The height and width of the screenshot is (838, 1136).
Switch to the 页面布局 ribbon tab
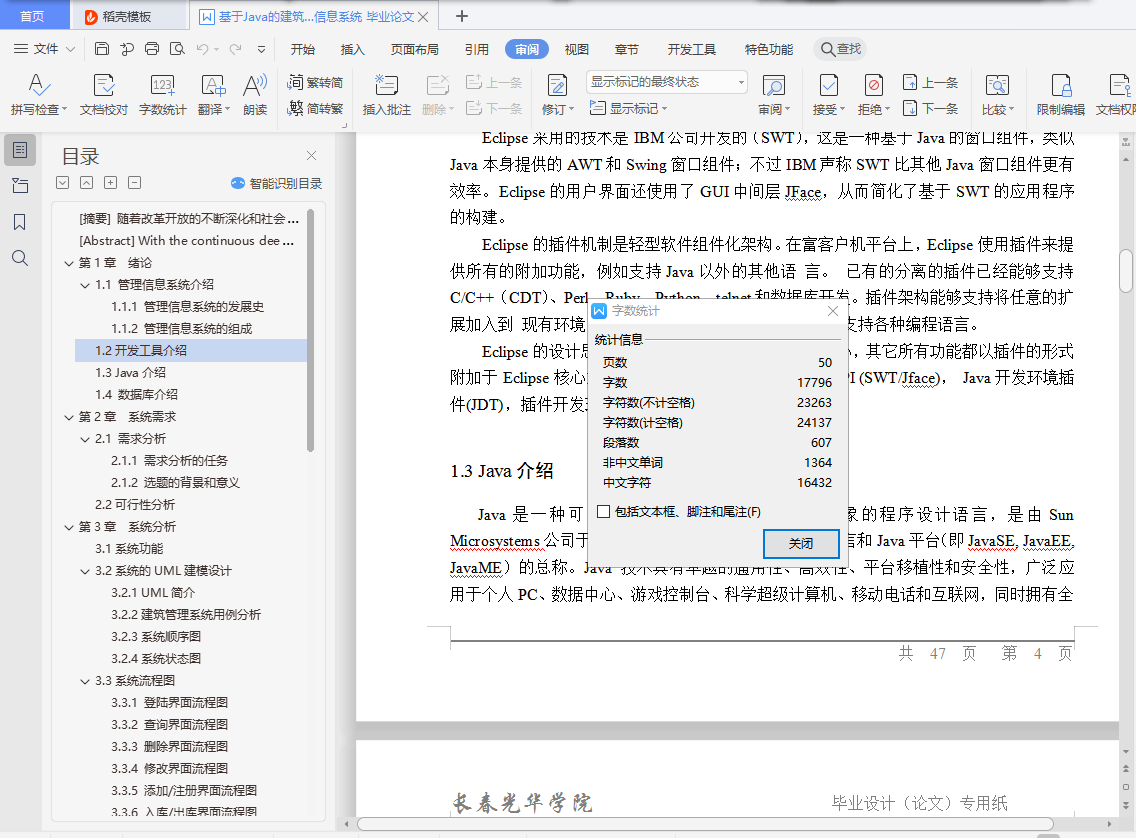pyautogui.click(x=414, y=49)
